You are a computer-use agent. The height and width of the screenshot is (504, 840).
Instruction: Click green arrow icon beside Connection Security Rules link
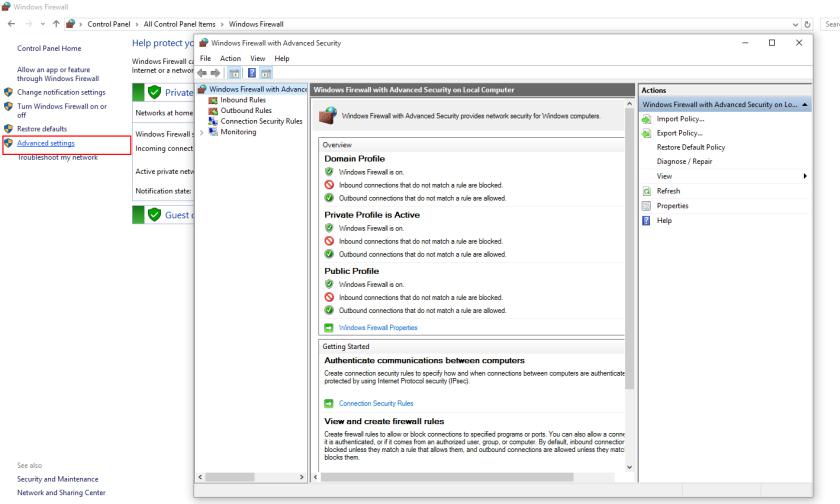point(329,403)
